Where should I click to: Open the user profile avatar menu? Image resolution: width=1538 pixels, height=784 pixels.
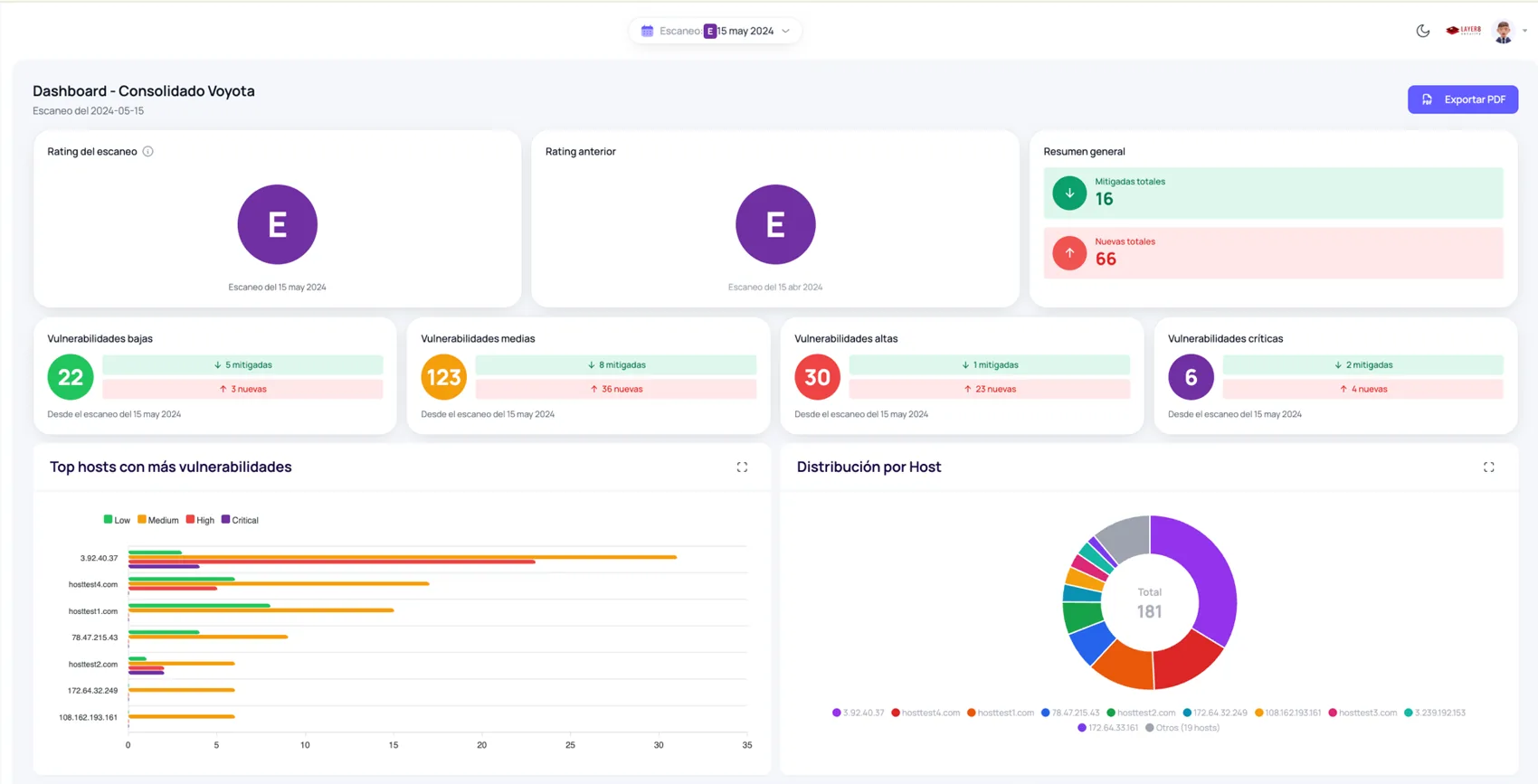[x=1503, y=31]
